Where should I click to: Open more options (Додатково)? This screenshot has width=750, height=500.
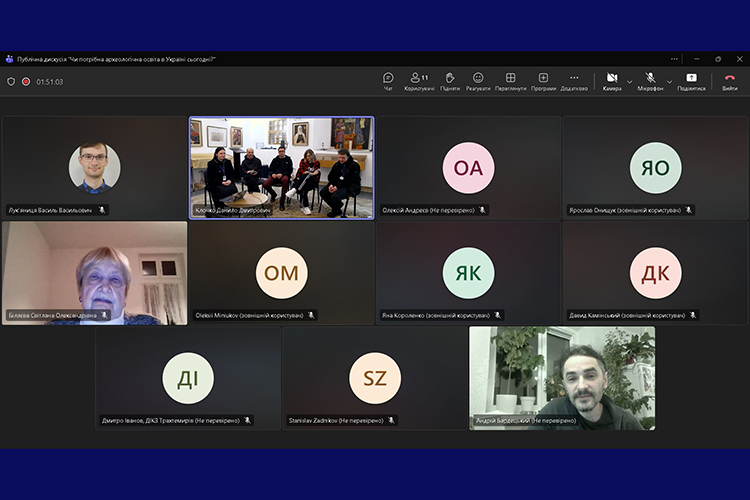574,81
